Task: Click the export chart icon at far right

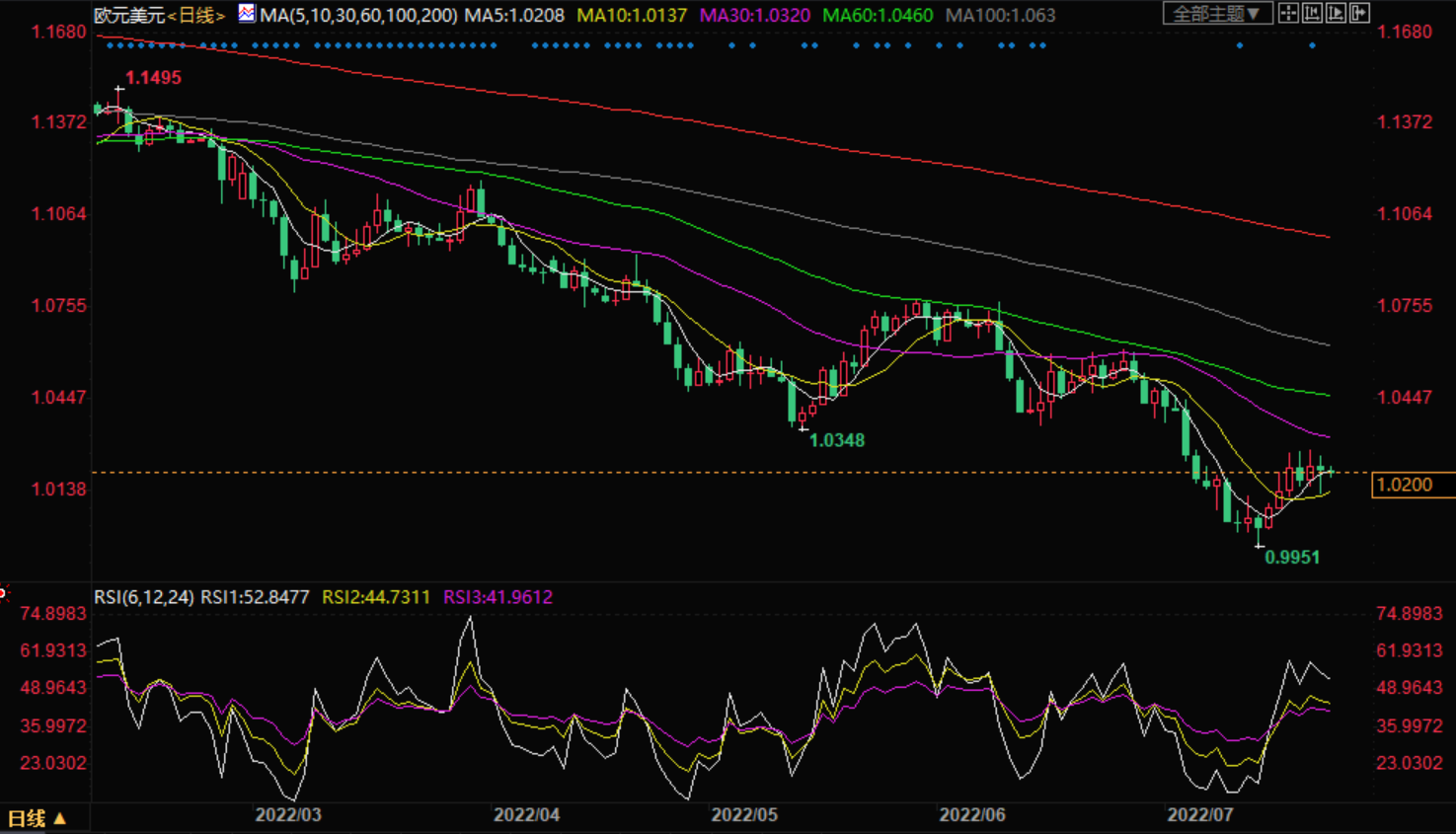Action: (1359, 14)
